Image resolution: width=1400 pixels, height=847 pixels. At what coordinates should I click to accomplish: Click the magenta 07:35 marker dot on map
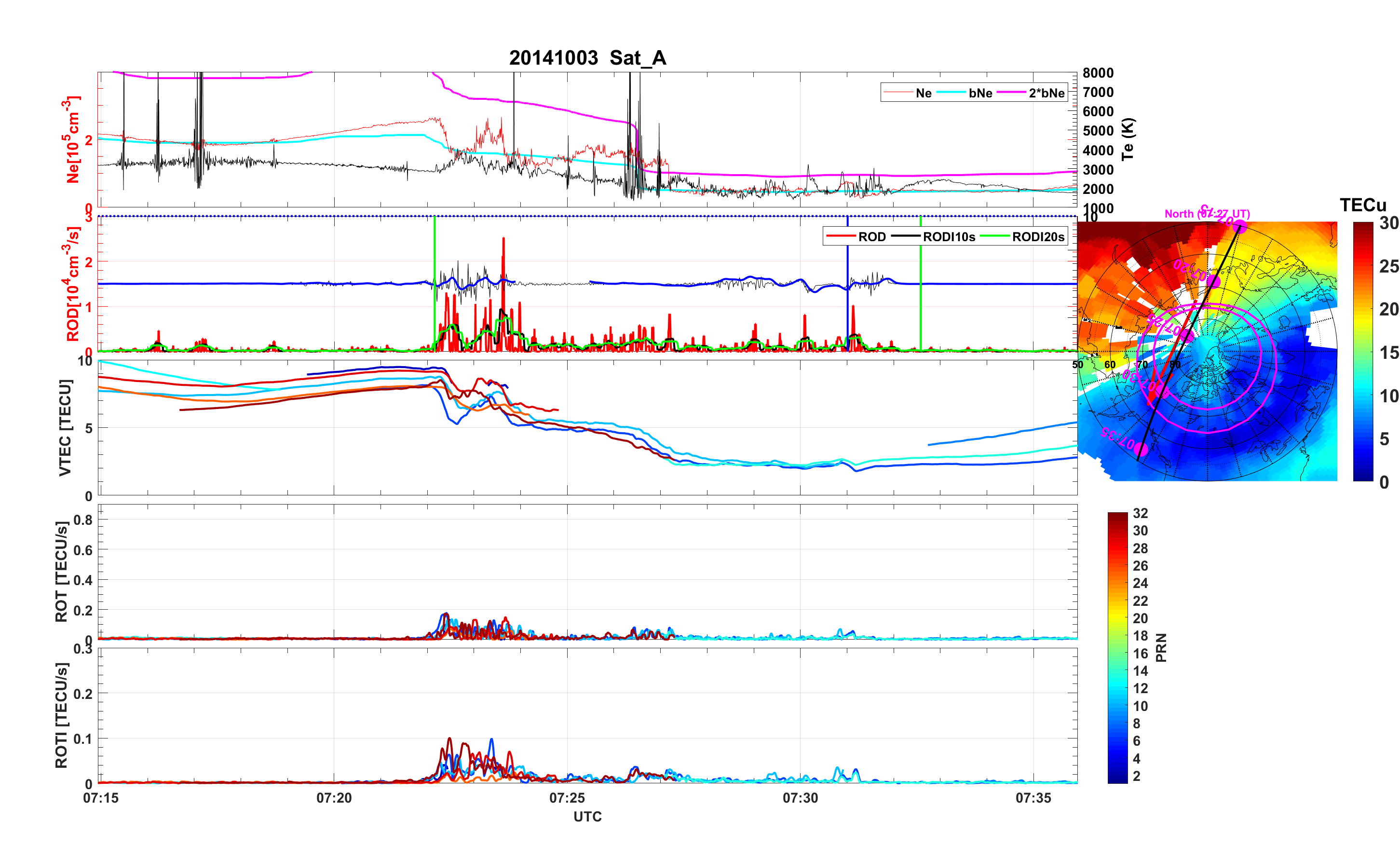click(x=1141, y=449)
